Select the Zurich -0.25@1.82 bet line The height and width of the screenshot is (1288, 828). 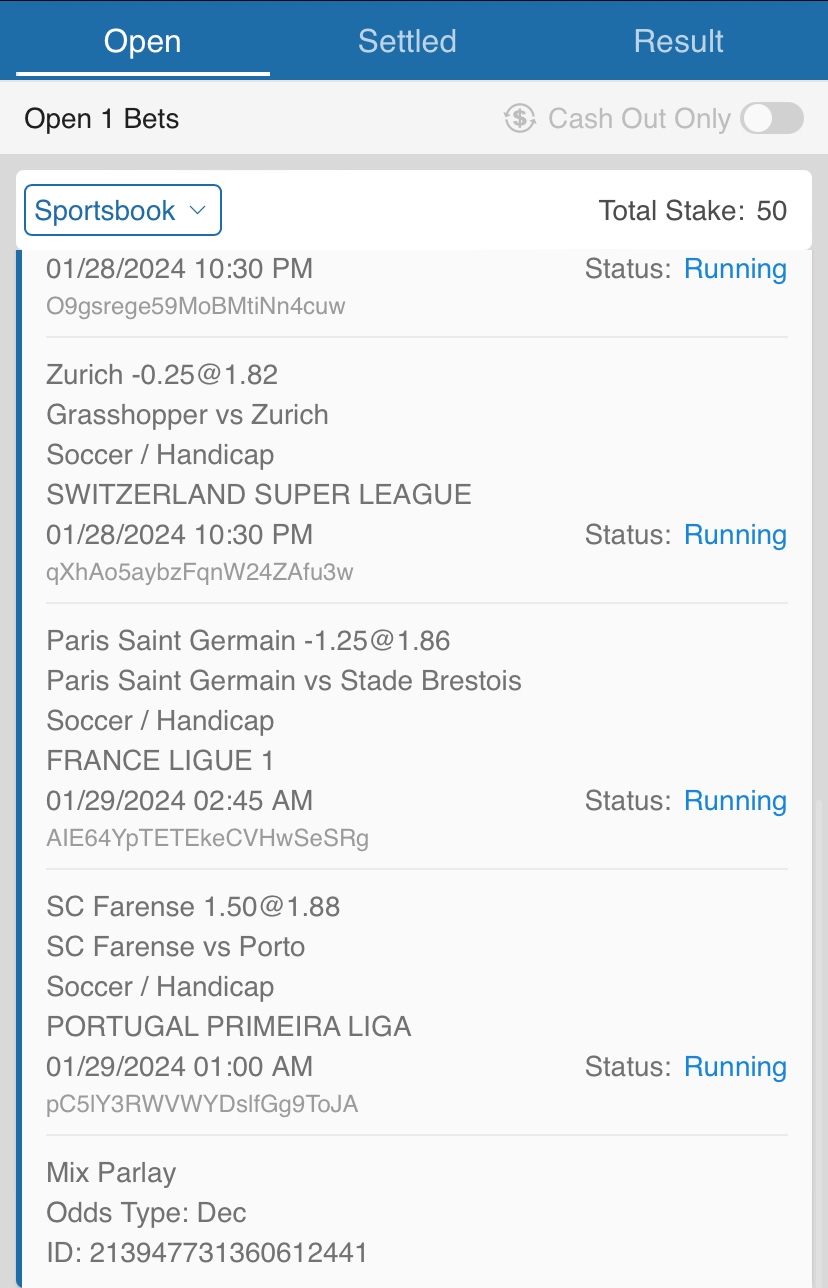click(162, 375)
